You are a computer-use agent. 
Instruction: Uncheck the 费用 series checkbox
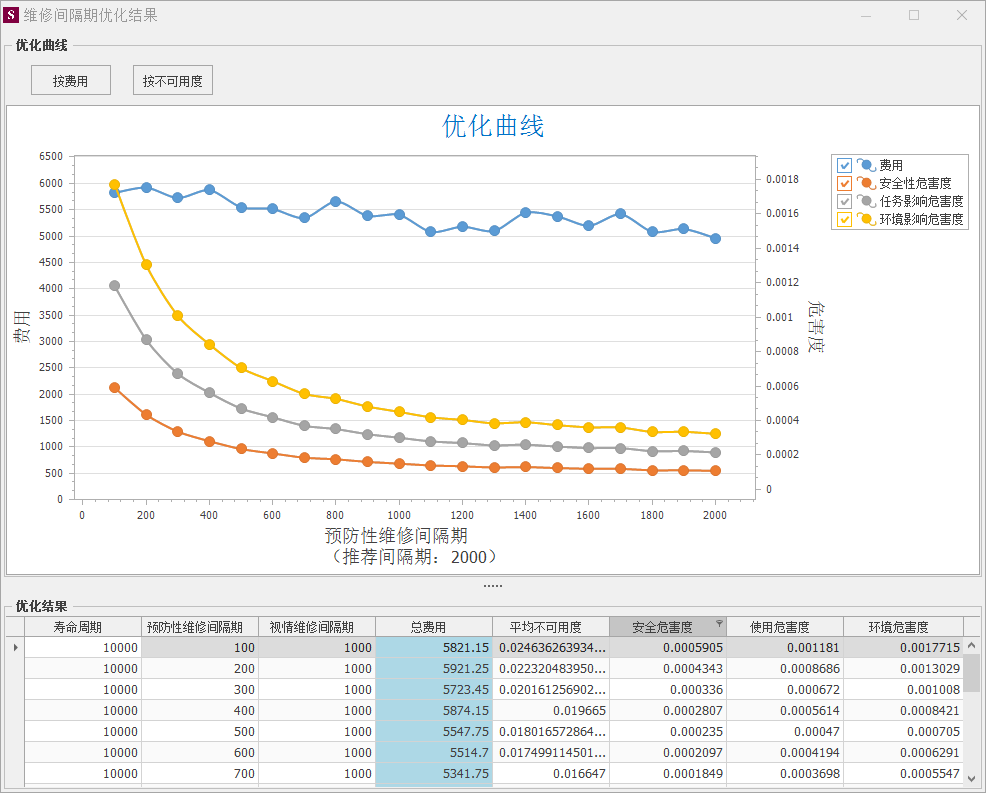[845, 165]
